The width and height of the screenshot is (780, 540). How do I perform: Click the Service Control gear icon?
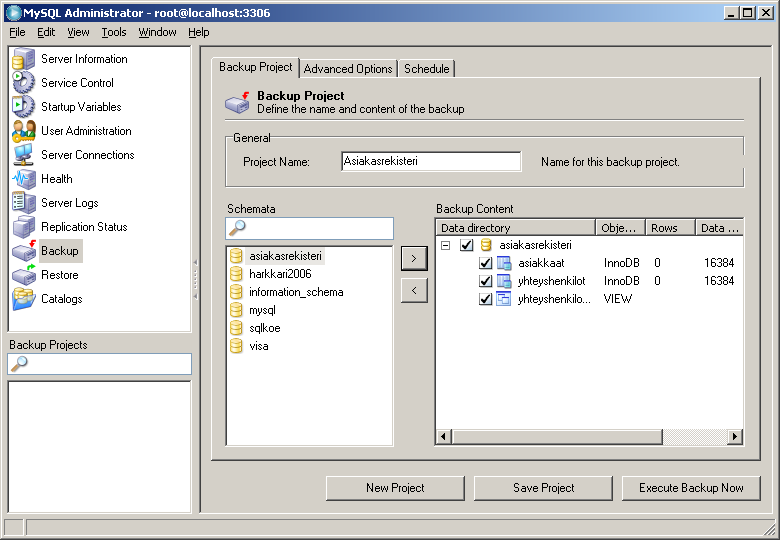pyautogui.click(x=23, y=83)
